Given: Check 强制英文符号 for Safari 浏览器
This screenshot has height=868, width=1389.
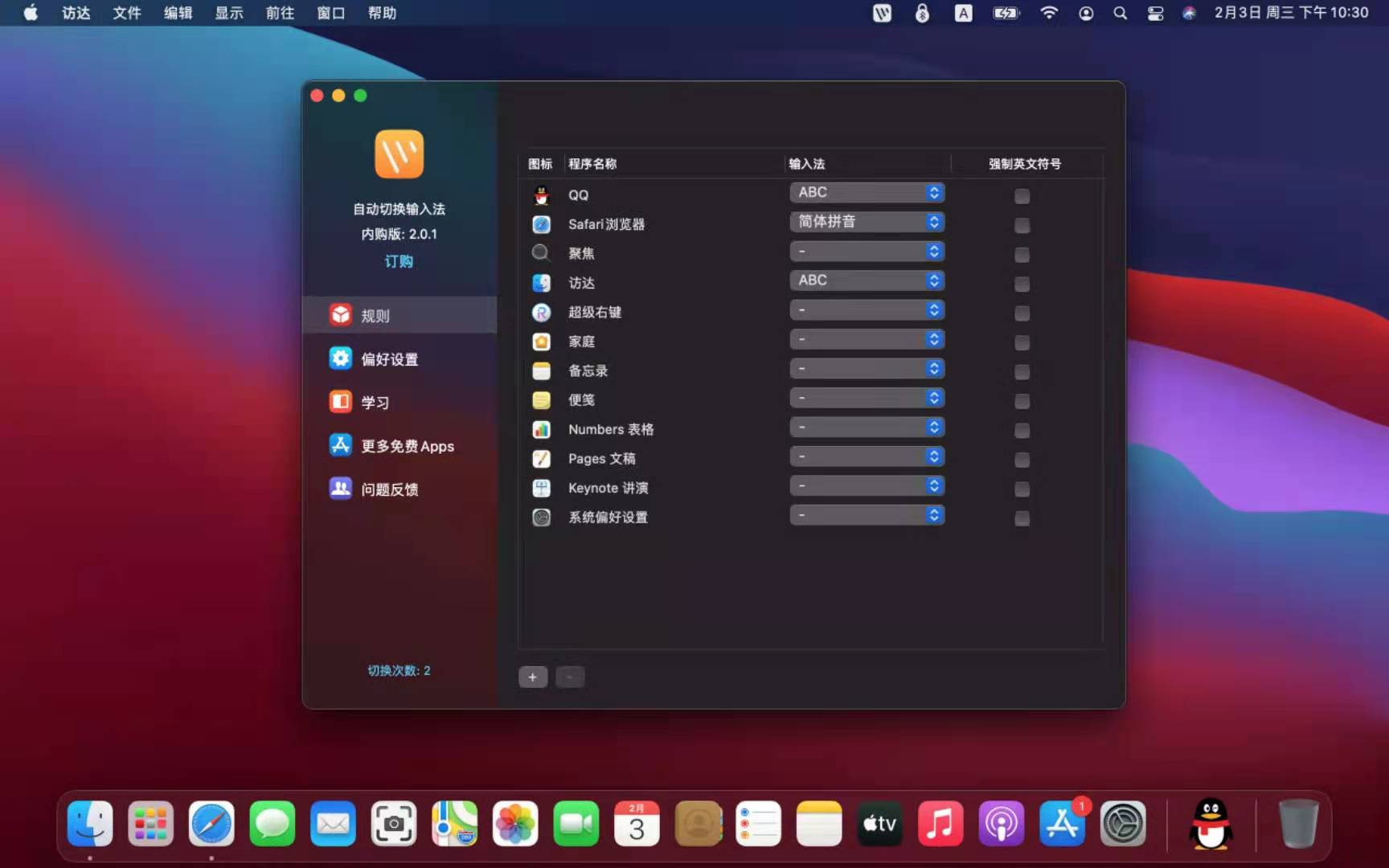Looking at the screenshot, I should point(1022,226).
